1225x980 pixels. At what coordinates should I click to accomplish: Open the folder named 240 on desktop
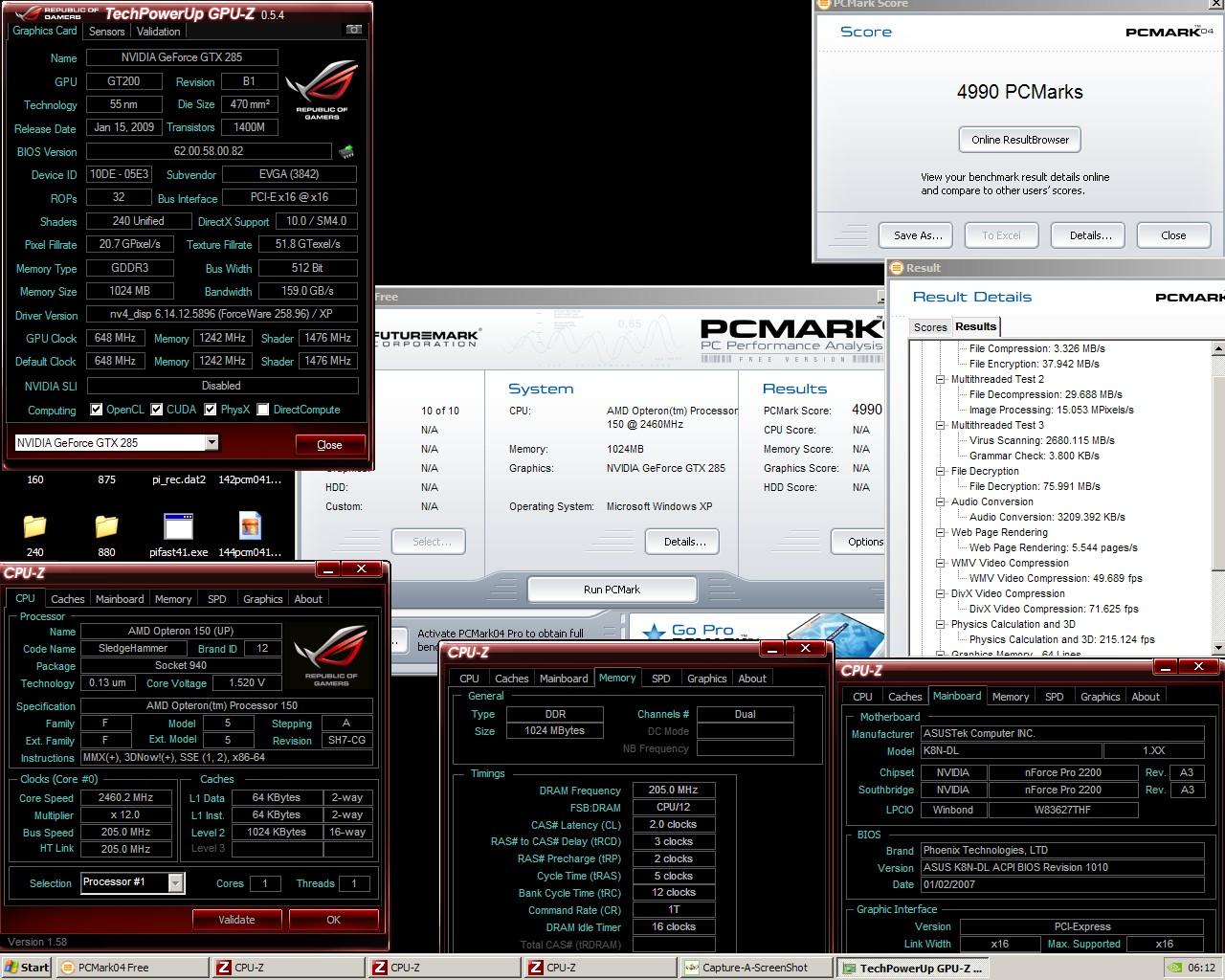pyautogui.click(x=34, y=534)
